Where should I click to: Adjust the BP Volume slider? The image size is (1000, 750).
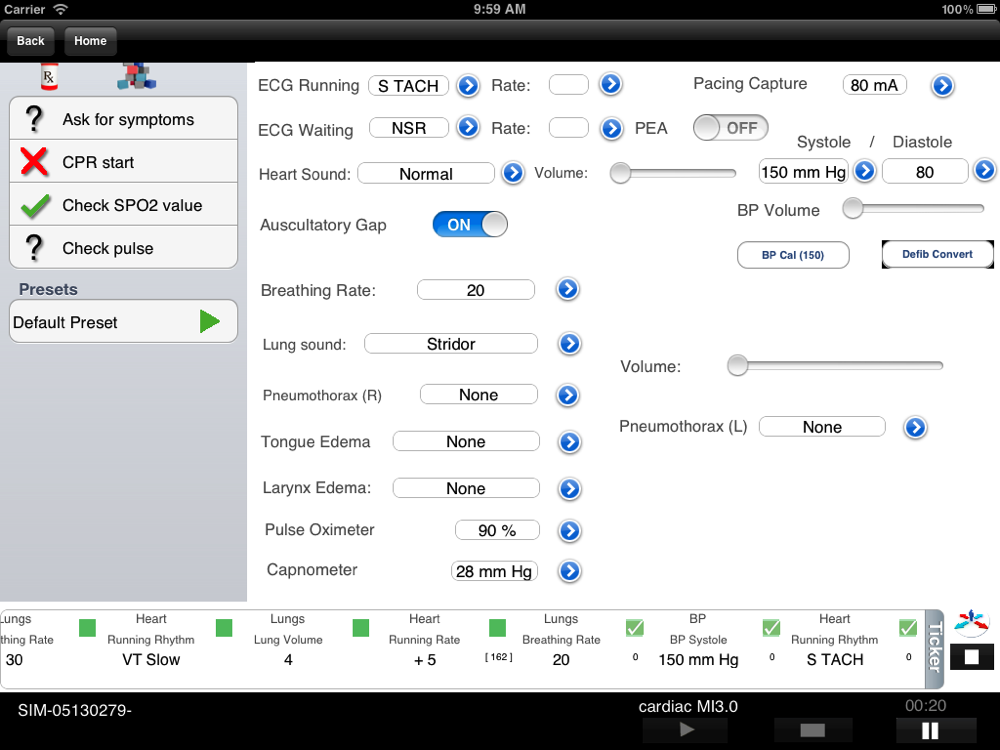[x=913, y=208]
